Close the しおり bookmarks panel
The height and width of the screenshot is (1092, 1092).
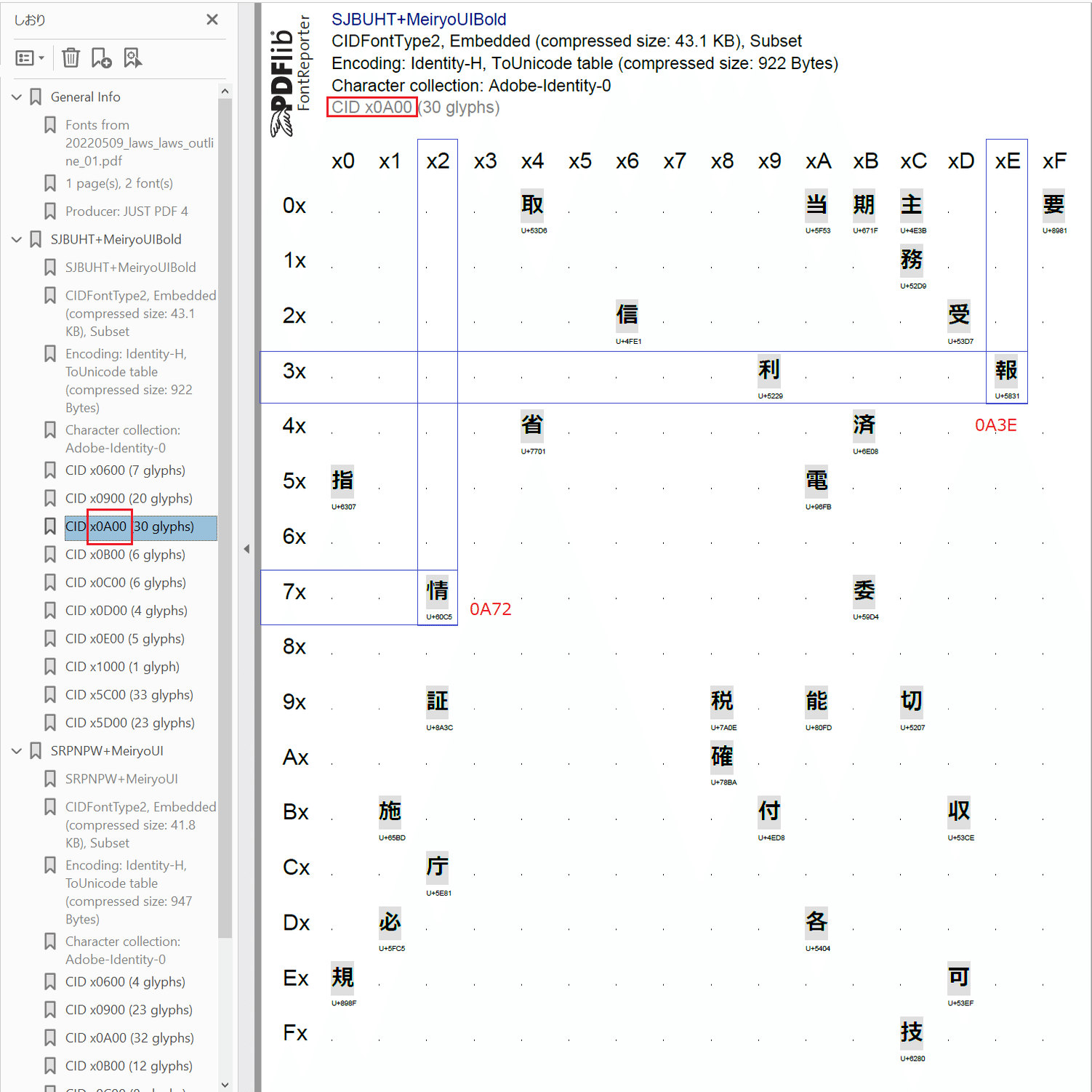[212, 20]
